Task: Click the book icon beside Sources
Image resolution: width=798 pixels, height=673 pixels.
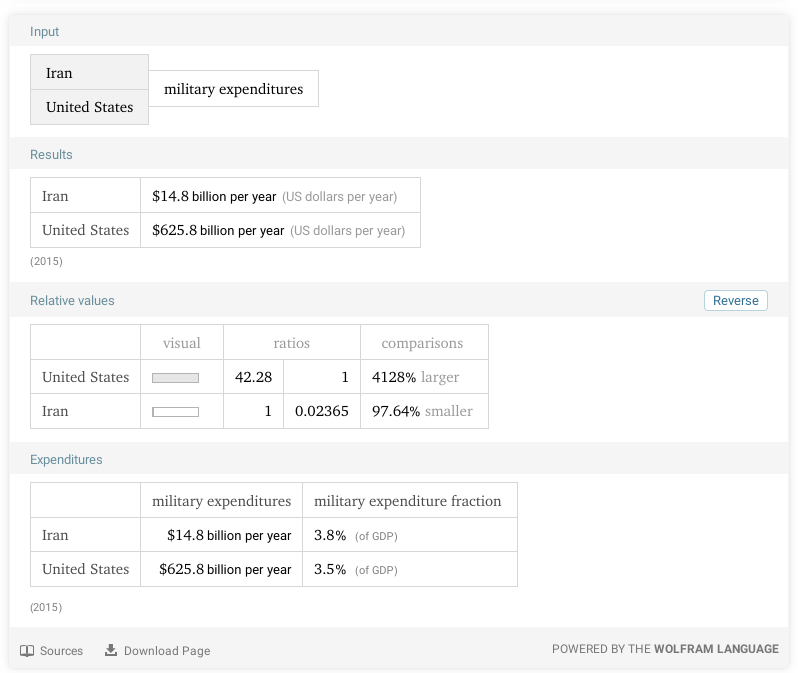Action: tap(27, 651)
